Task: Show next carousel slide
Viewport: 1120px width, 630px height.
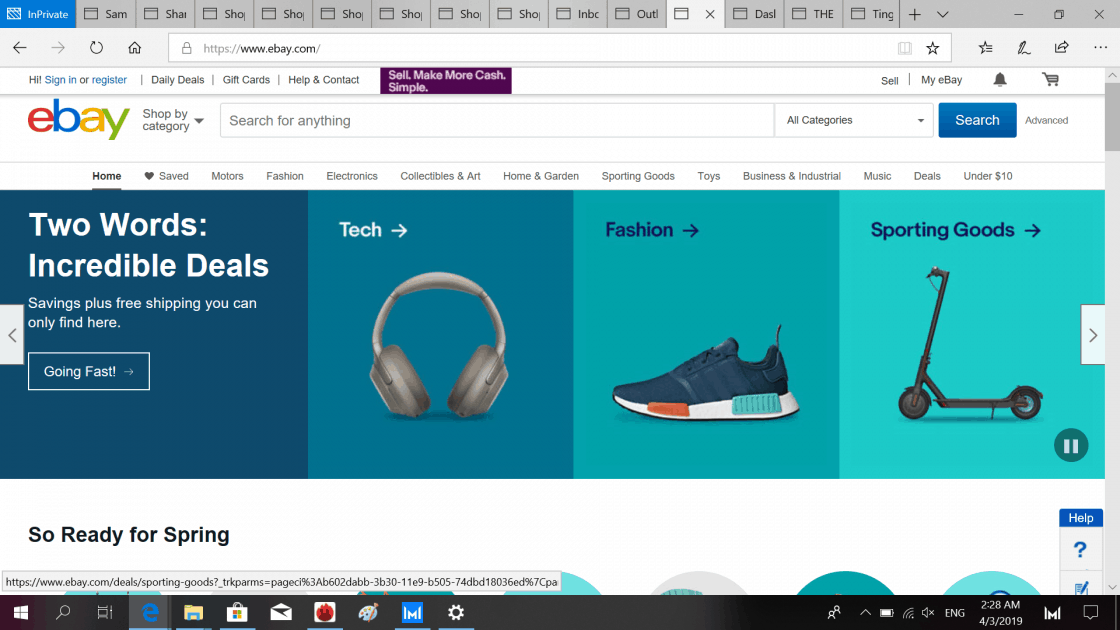Action: (1093, 334)
